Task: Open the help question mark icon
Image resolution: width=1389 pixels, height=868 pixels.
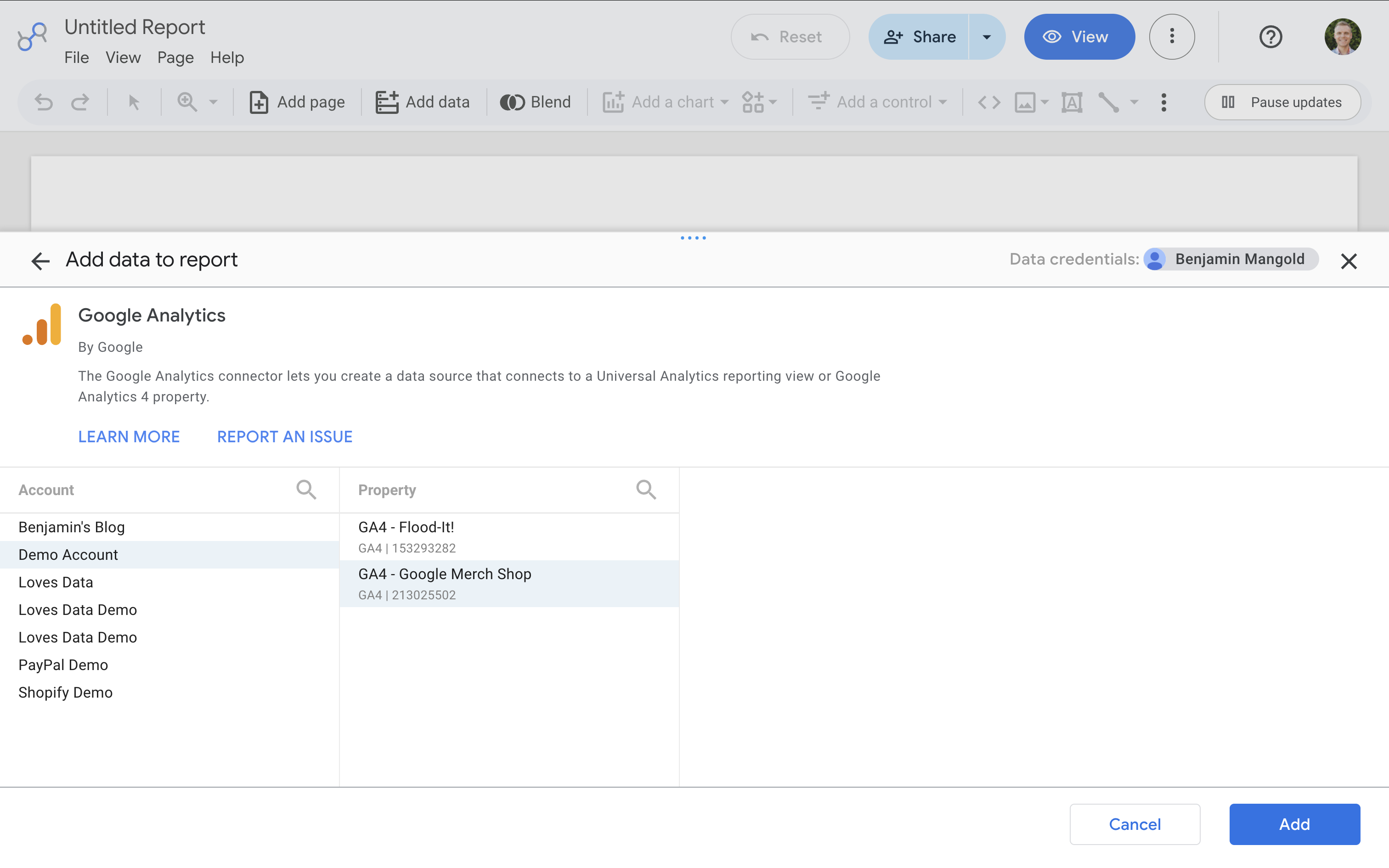Action: (1270, 37)
